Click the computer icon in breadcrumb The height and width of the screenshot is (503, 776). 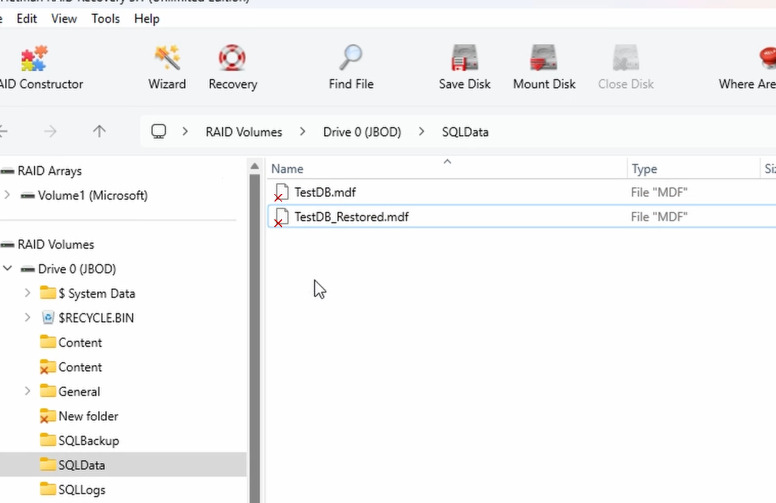point(158,132)
